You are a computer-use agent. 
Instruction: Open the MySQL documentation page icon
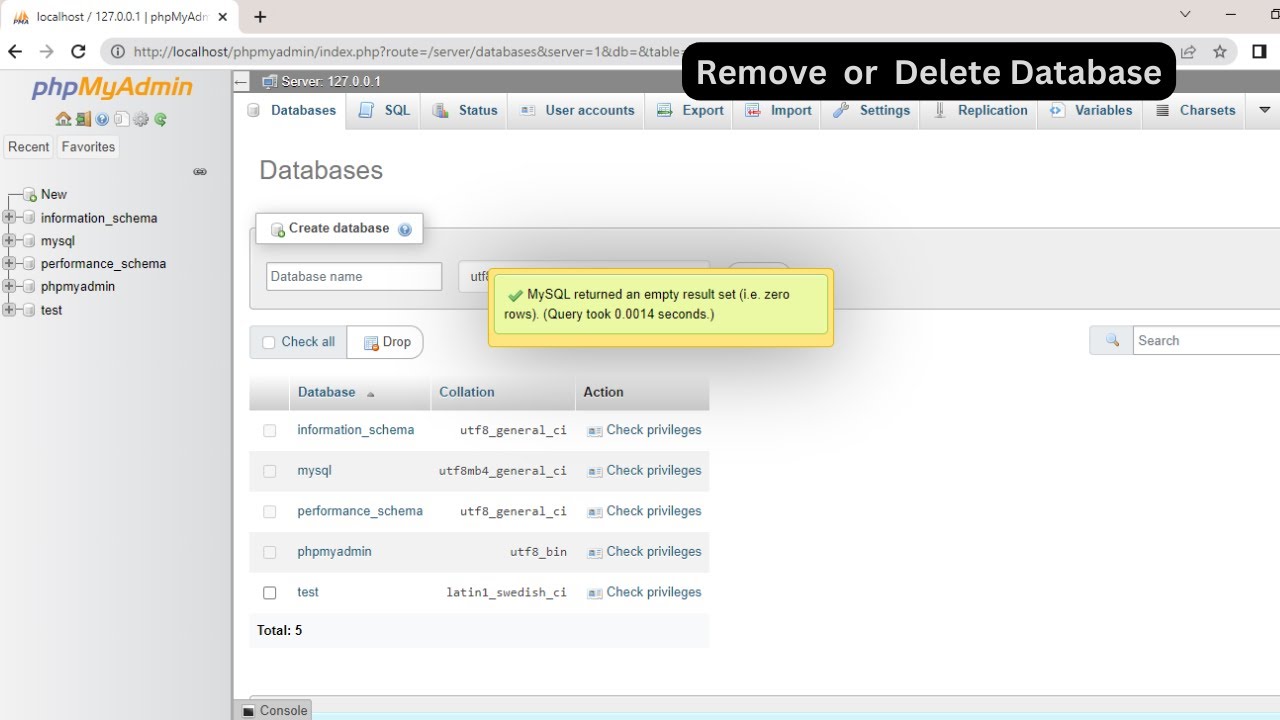click(121, 119)
